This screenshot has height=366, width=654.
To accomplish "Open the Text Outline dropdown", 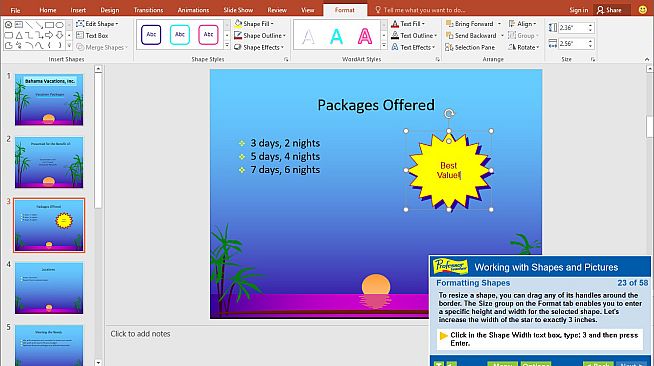I will click(x=414, y=35).
